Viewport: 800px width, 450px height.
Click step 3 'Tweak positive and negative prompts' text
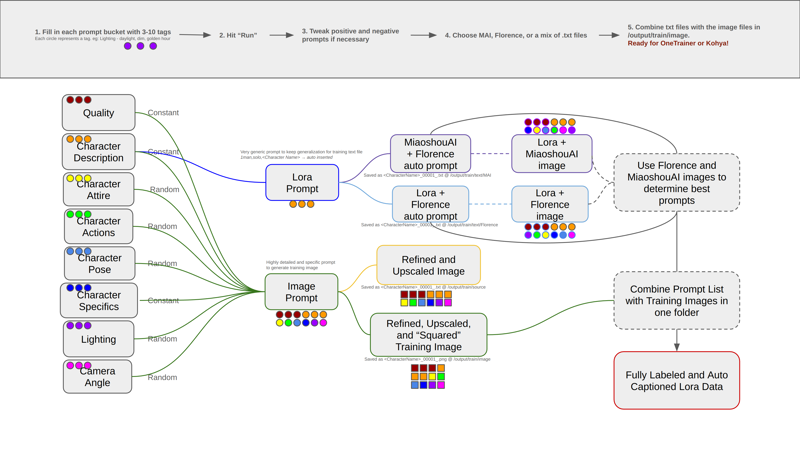coord(351,35)
